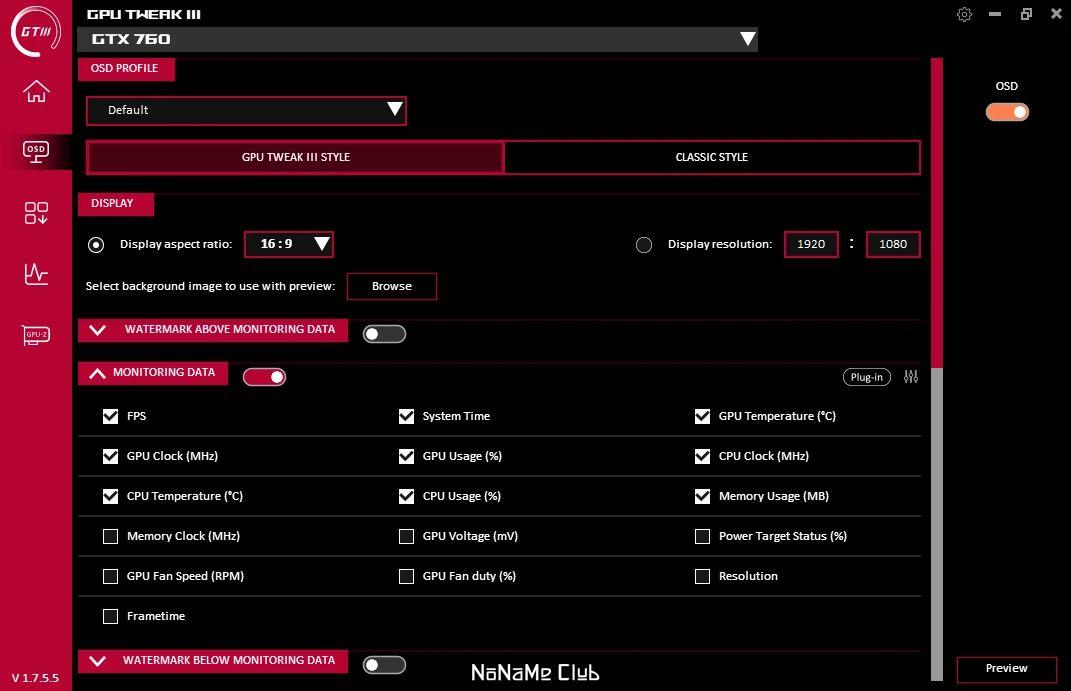Select the OSD sidebar icon
This screenshot has width=1071, height=691.
click(36, 152)
